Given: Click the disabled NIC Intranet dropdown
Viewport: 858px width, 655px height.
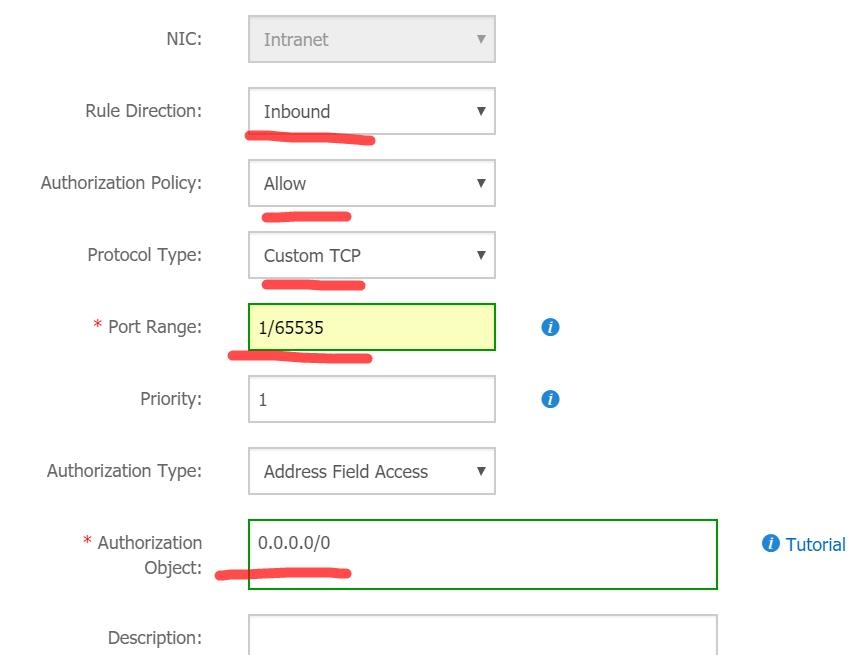Looking at the screenshot, I should coord(372,39).
